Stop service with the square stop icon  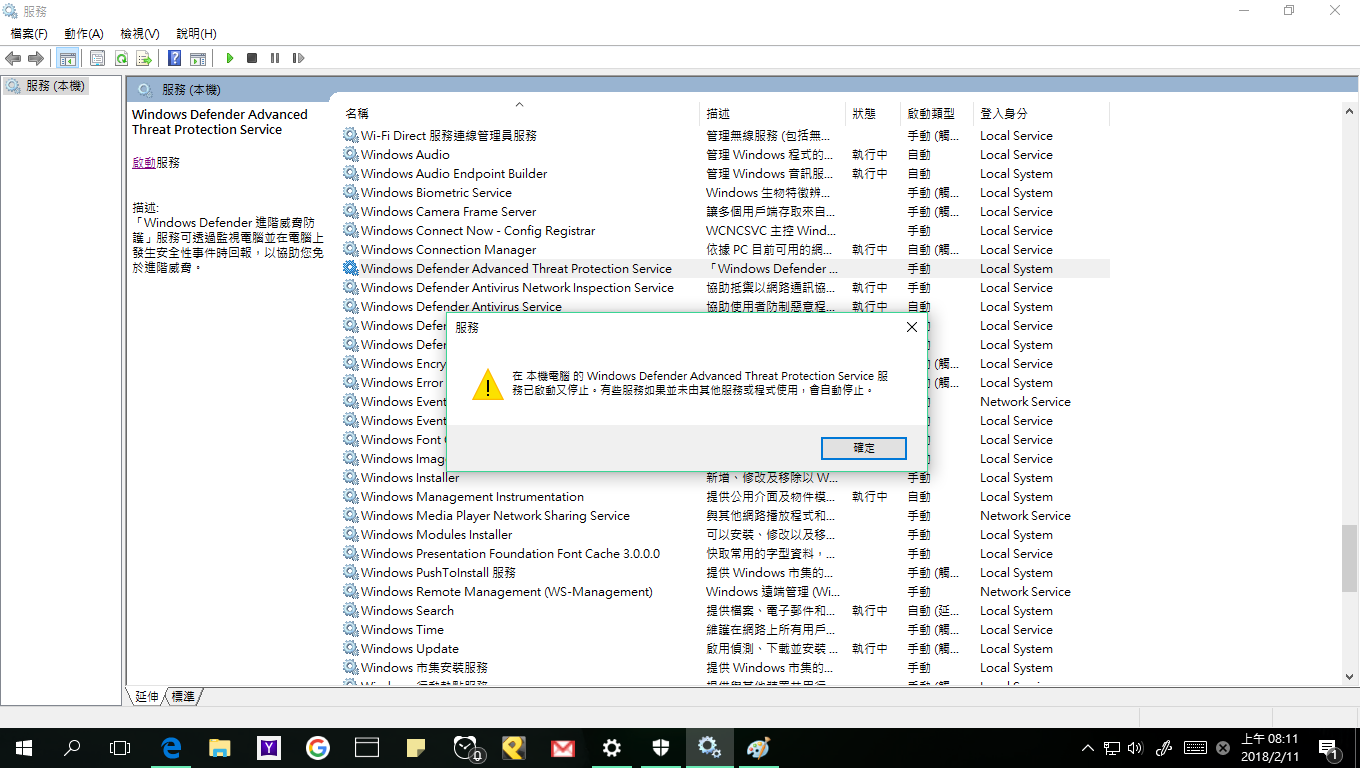(252, 58)
